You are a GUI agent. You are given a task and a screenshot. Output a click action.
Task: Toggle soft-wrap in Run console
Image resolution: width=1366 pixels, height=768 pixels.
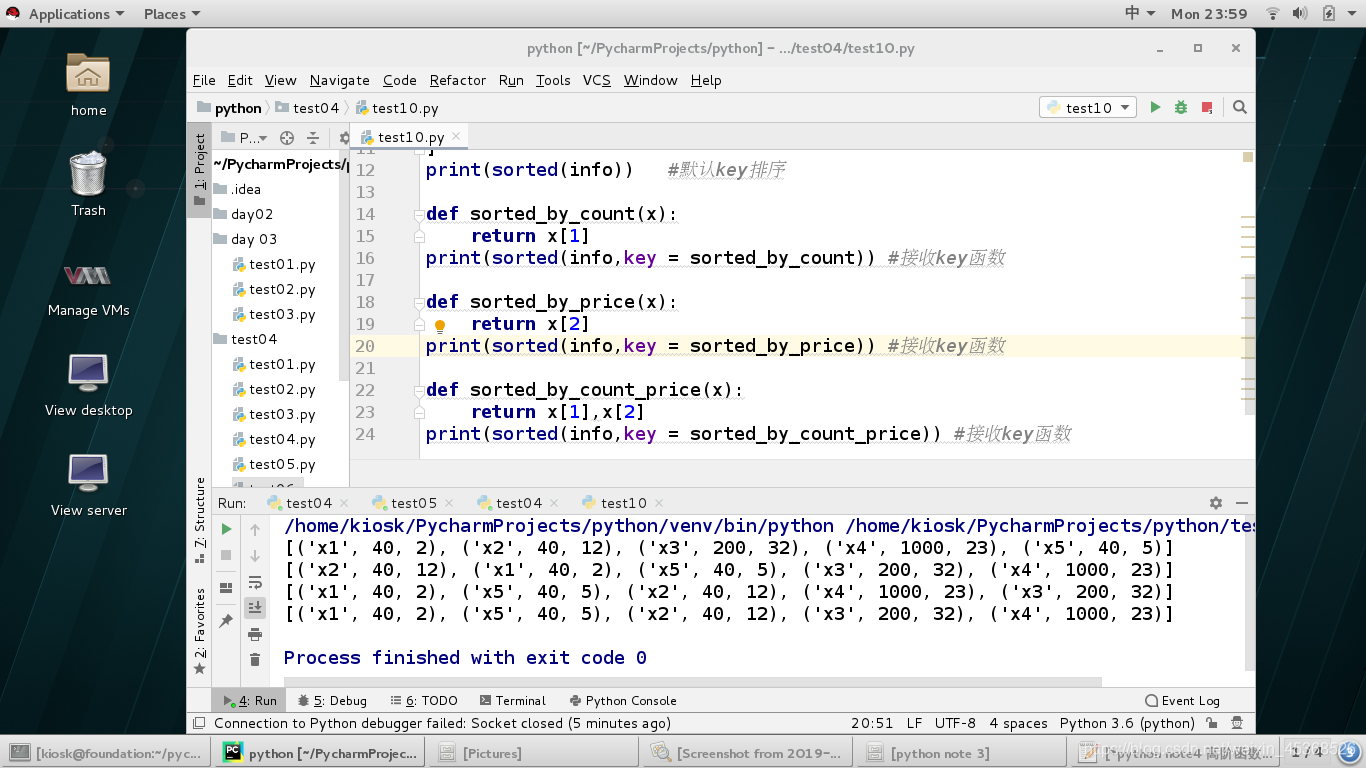pyautogui.click(x=255, y=582)
